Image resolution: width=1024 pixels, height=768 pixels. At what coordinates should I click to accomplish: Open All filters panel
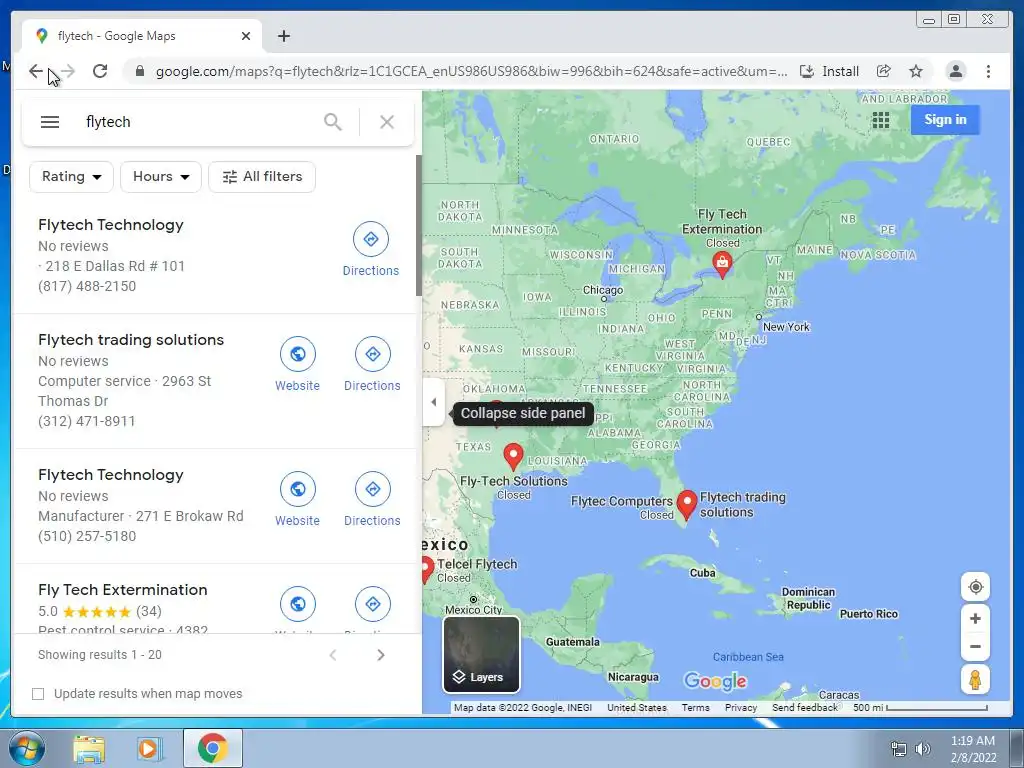pos(262,177)
